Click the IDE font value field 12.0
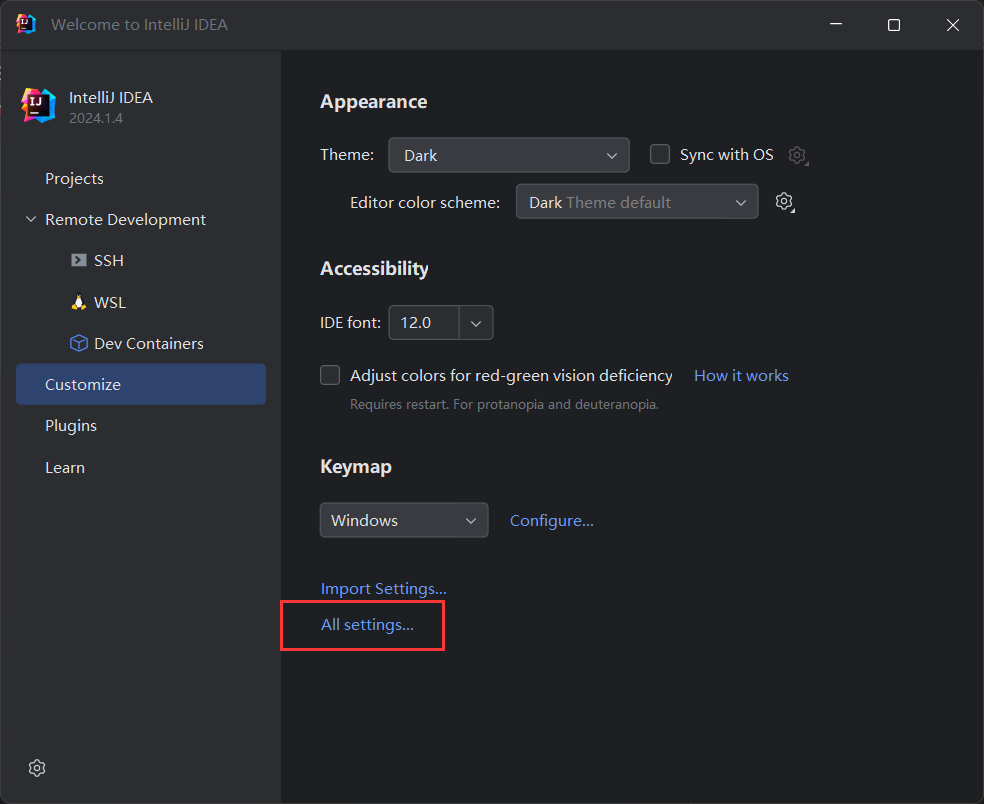 coord(424,323)
